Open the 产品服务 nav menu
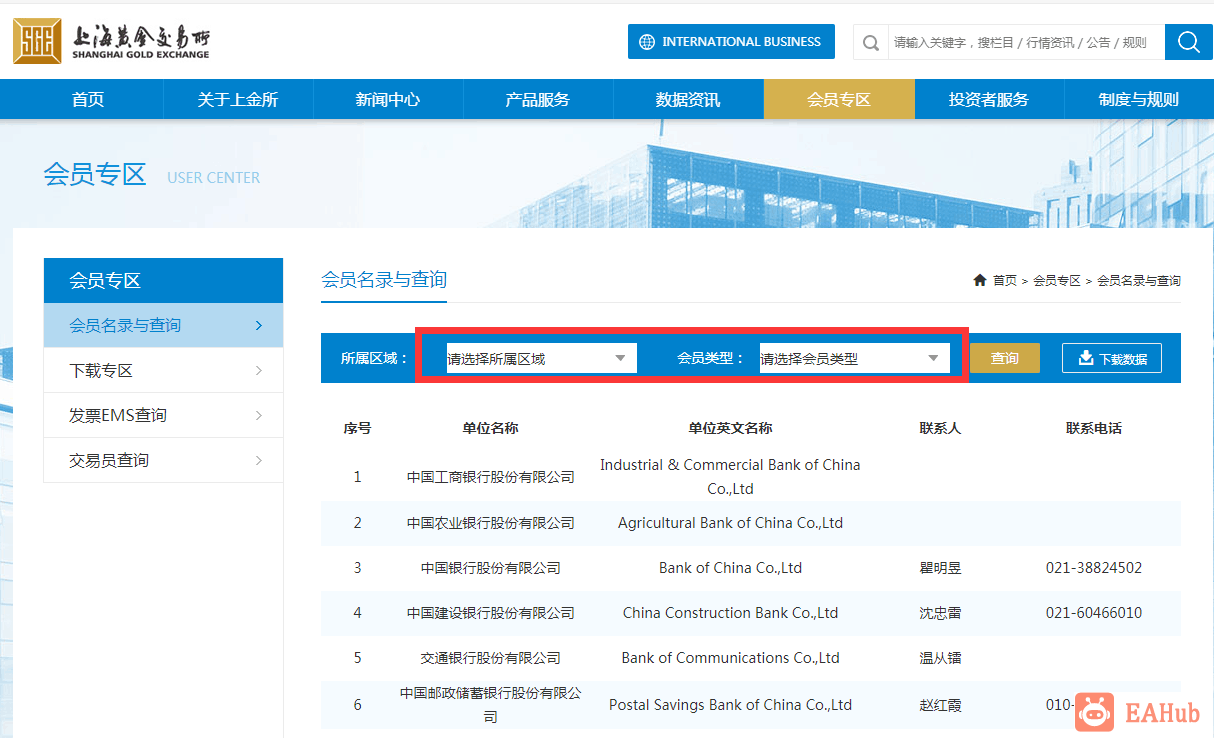This screenshot has height=738, width=1214. (x=538, y=99)
